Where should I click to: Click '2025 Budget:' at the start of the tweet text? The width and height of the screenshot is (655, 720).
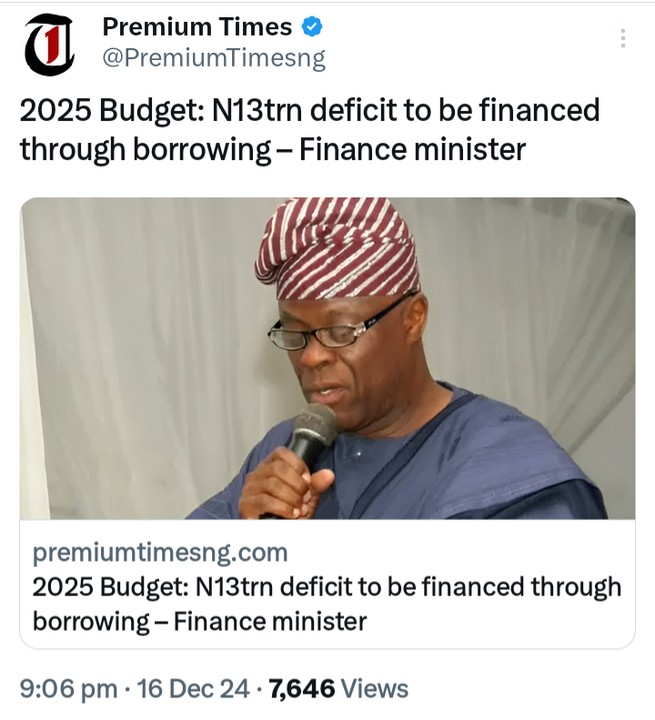95,110
